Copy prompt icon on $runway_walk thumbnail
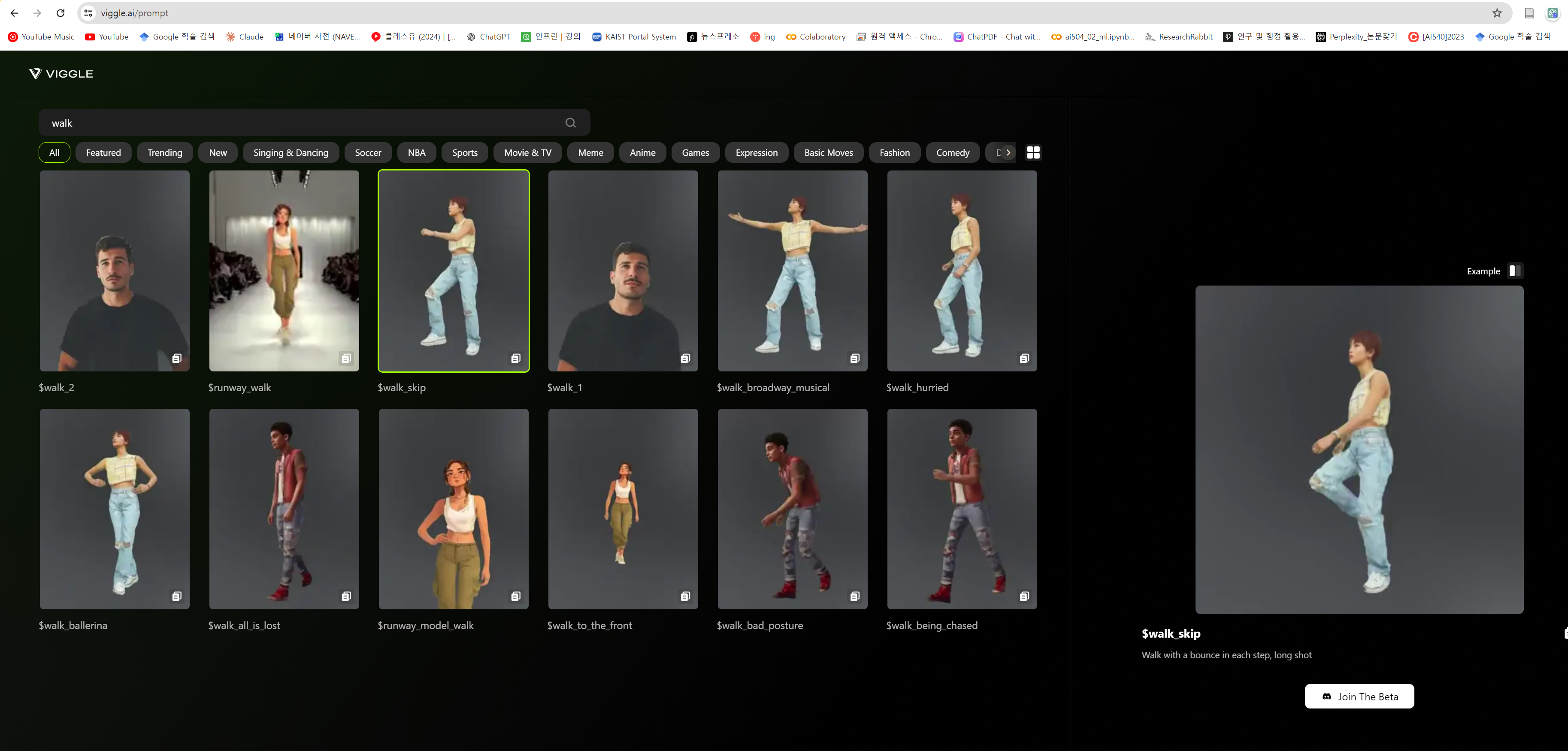 coord(346,358)
